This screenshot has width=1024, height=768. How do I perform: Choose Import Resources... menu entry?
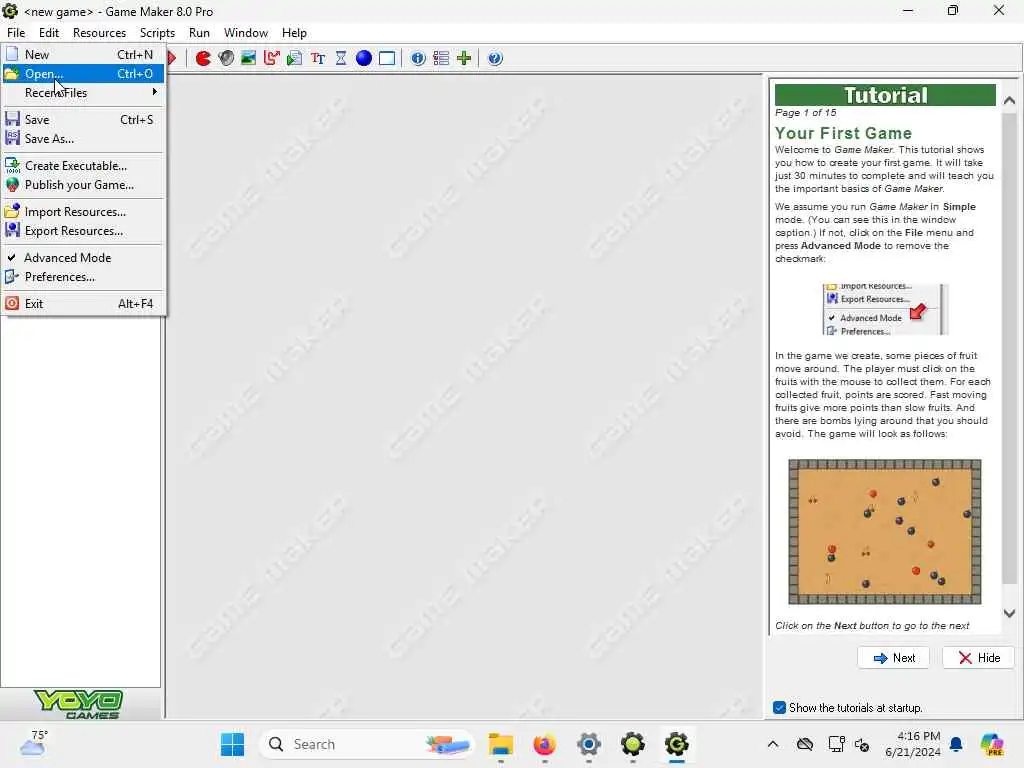(83, 212)
